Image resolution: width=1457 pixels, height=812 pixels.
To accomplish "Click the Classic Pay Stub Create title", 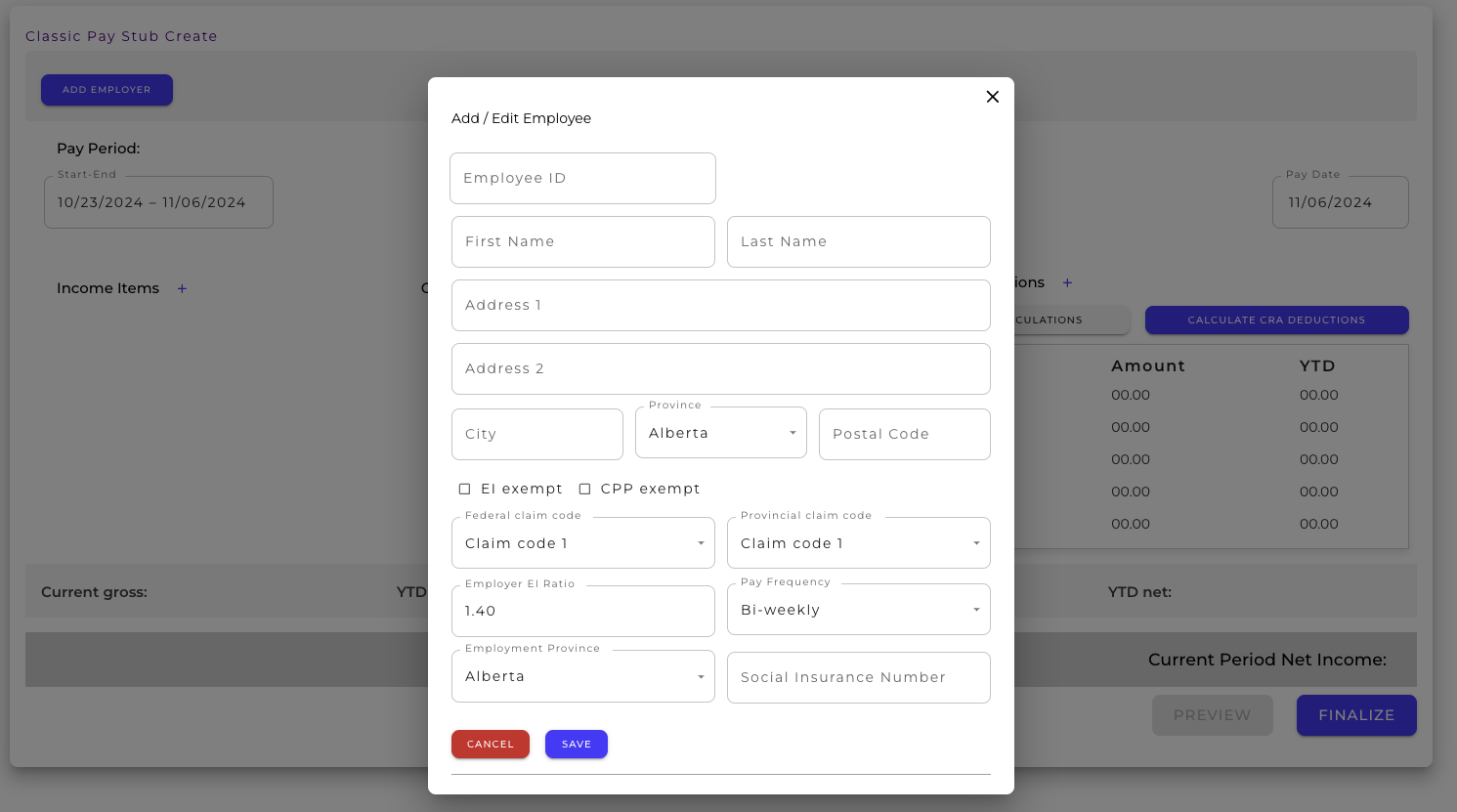I will [x=121, y=36].
